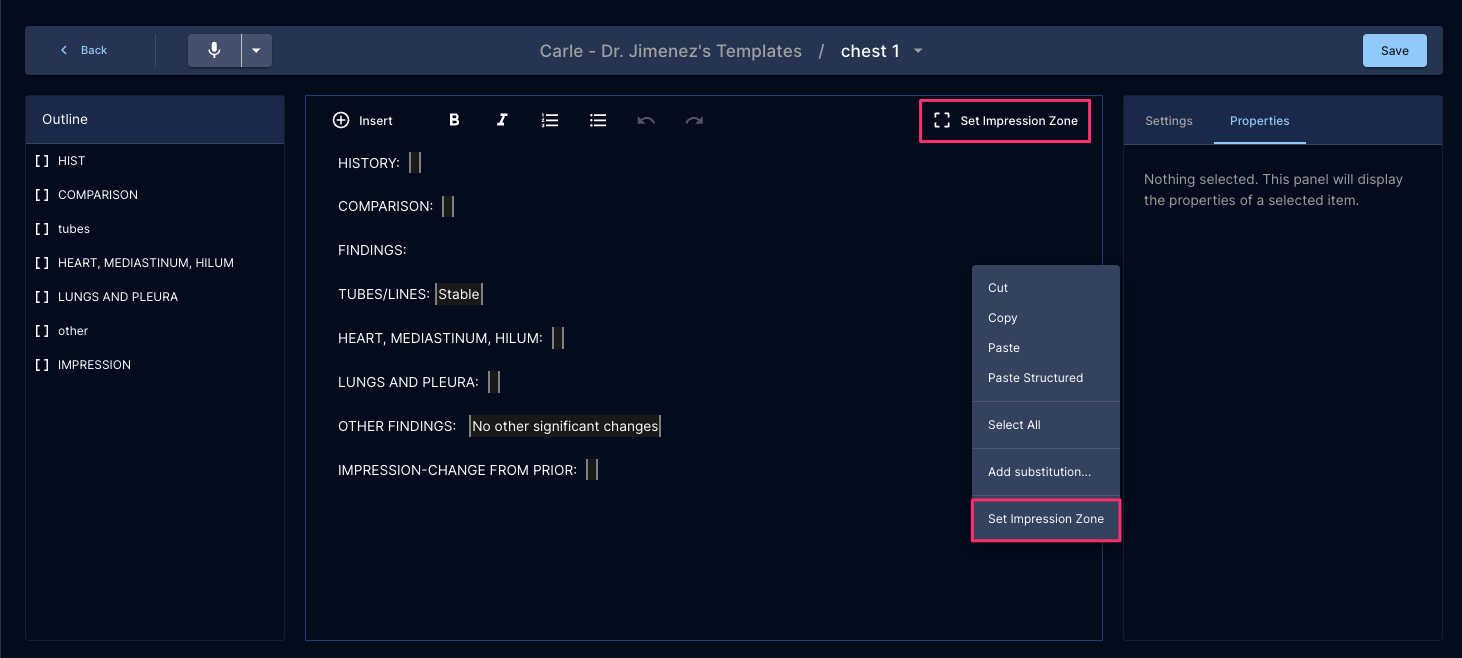Choose Copy from the context menu
The width and height of the screenshot is (1462, 658).
(x=1045, y=318)
